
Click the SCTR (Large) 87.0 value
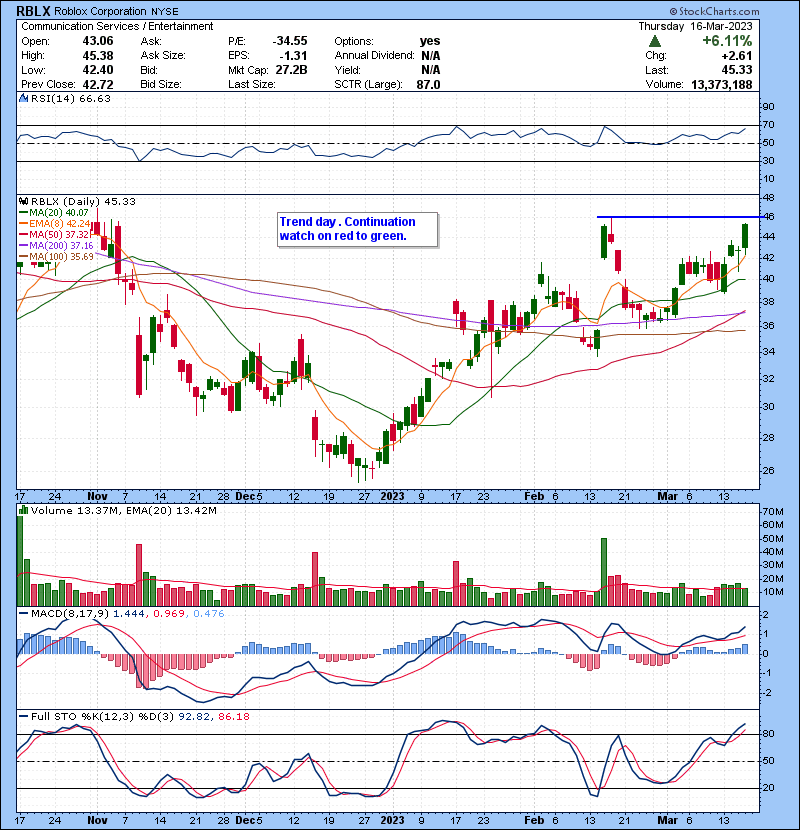(x=428, y=84)
